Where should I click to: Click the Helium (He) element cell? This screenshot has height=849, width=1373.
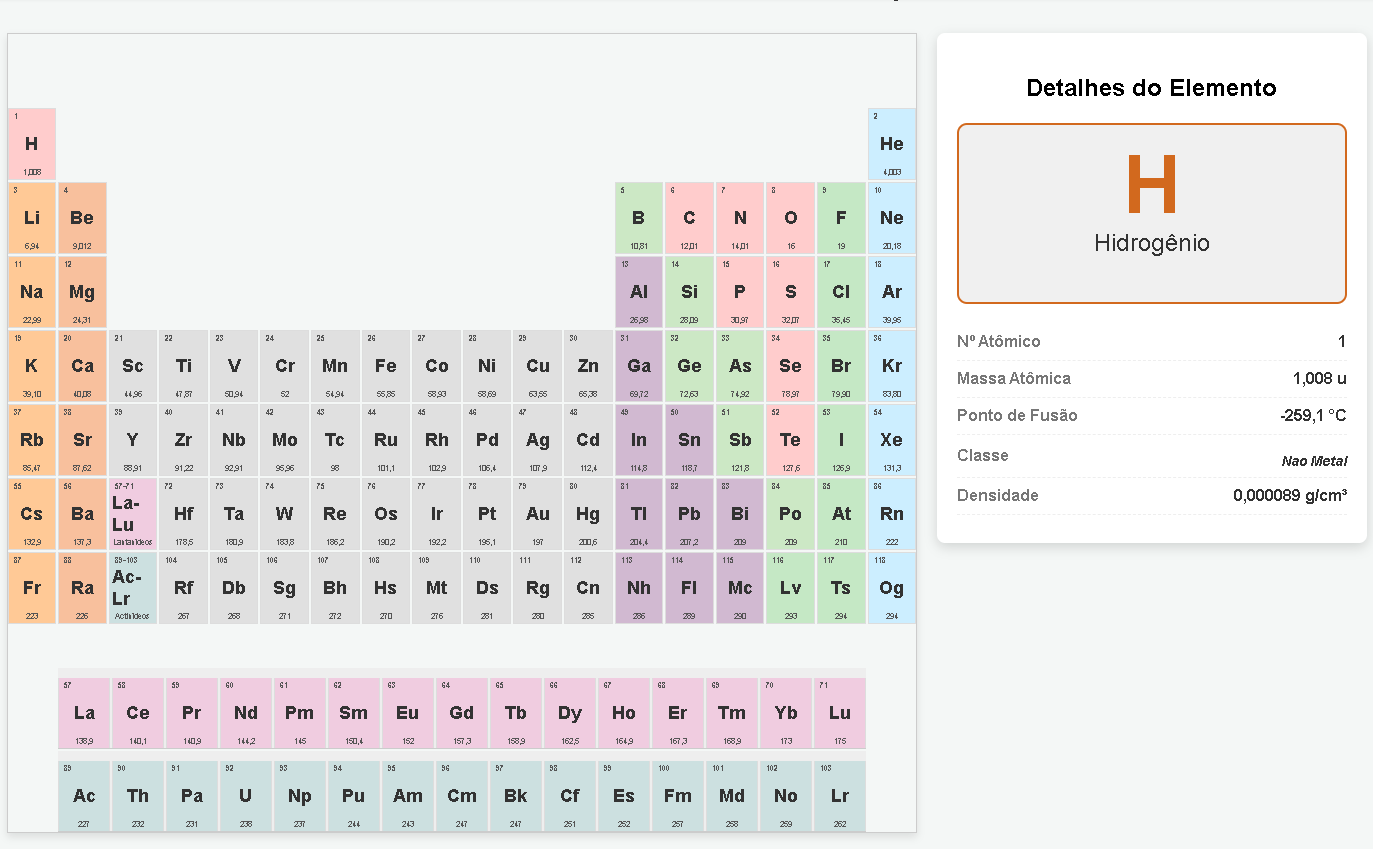click(x=891, y=144)
